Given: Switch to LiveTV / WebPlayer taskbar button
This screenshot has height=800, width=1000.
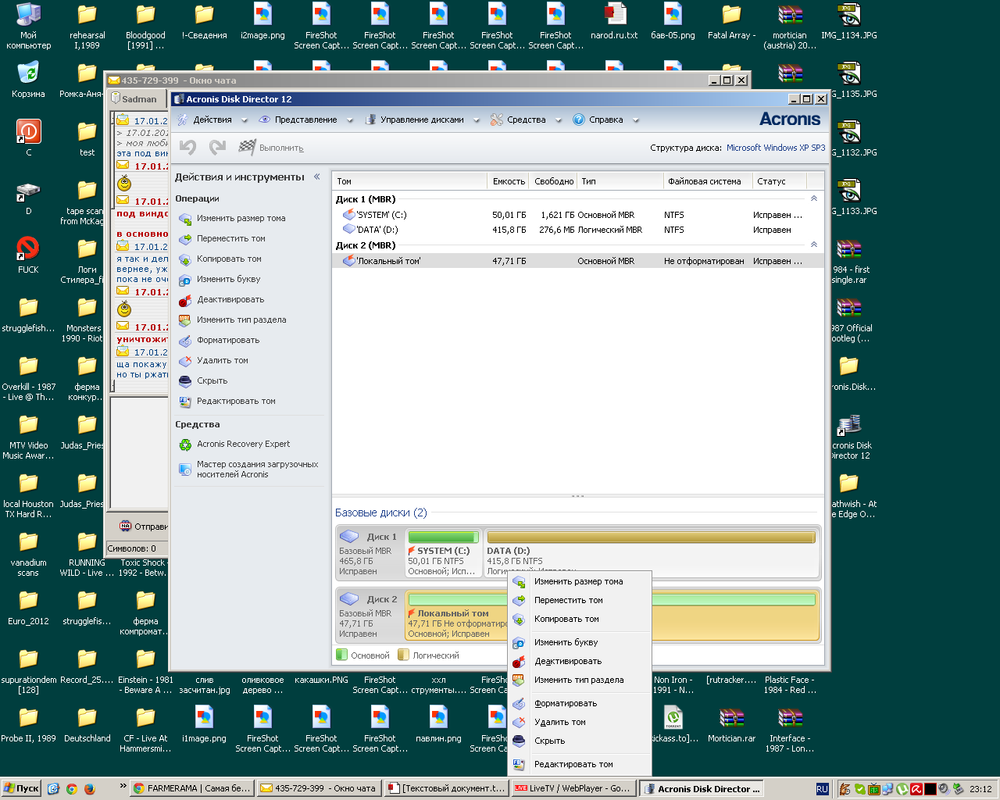Looking at the screenshot, I should (573, 789).
